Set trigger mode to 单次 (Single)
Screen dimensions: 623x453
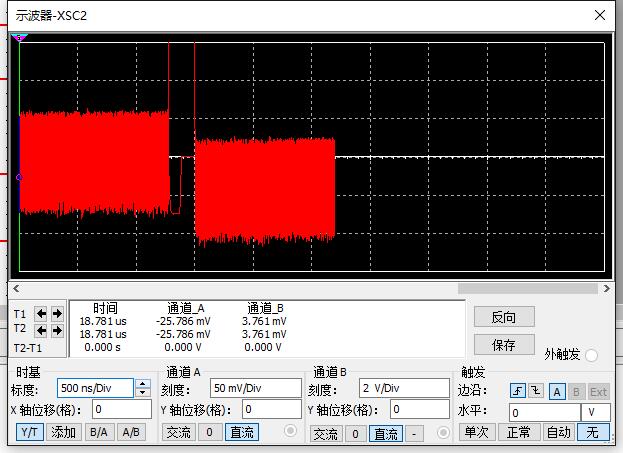(x=477, y=432)
